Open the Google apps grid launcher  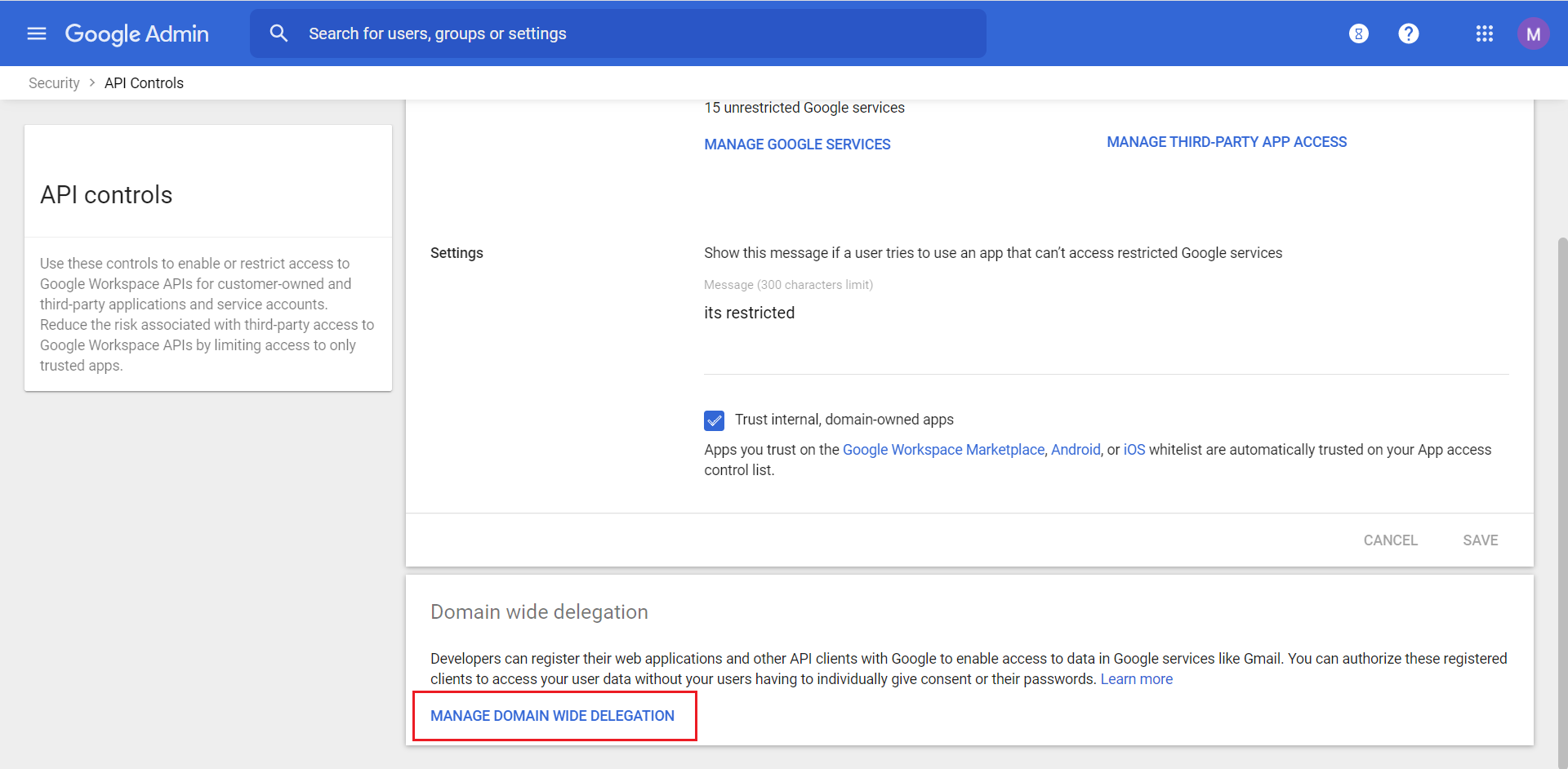tap(1484, 33)
